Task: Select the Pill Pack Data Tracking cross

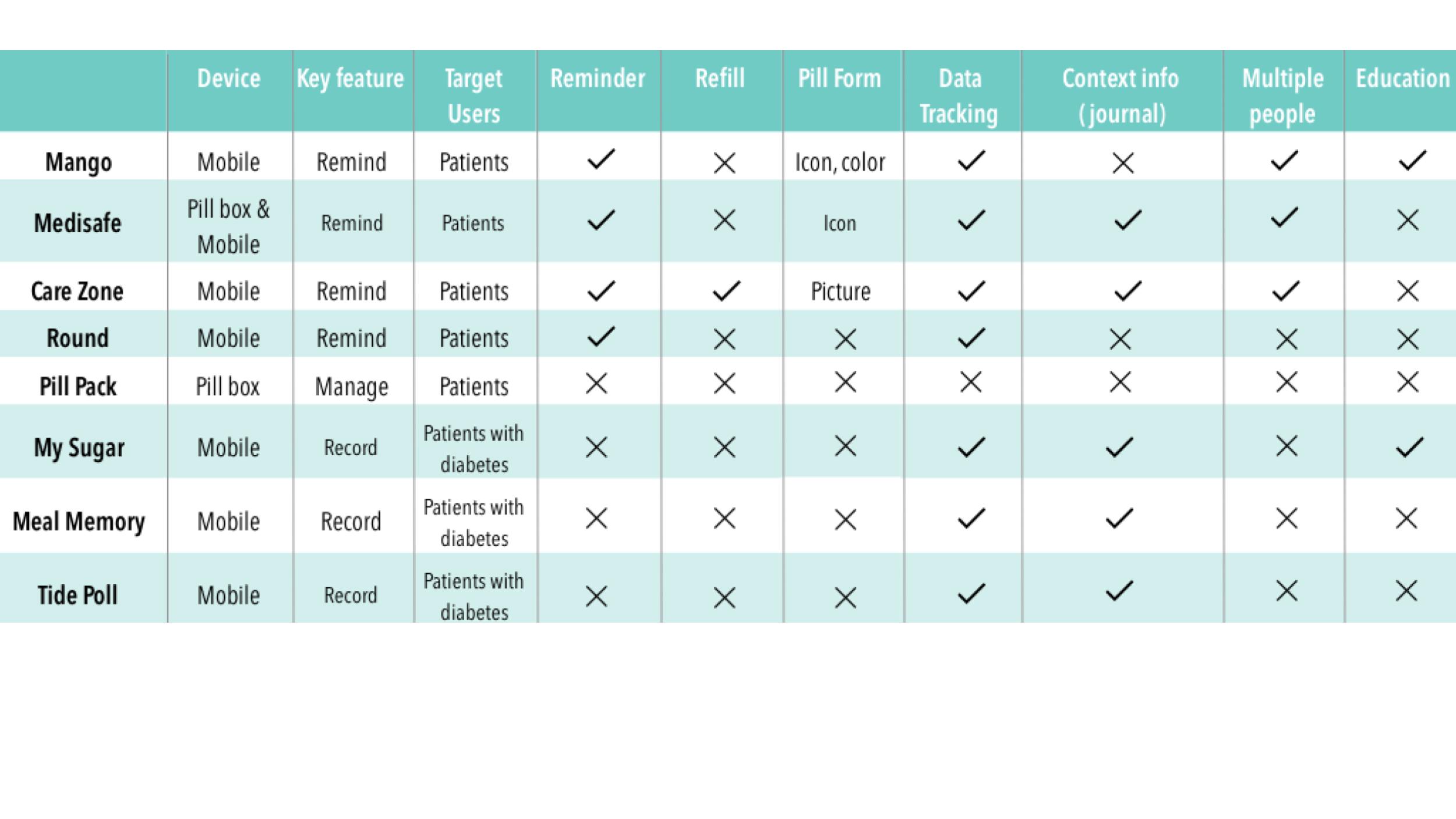Action: (x=971, y=383)
